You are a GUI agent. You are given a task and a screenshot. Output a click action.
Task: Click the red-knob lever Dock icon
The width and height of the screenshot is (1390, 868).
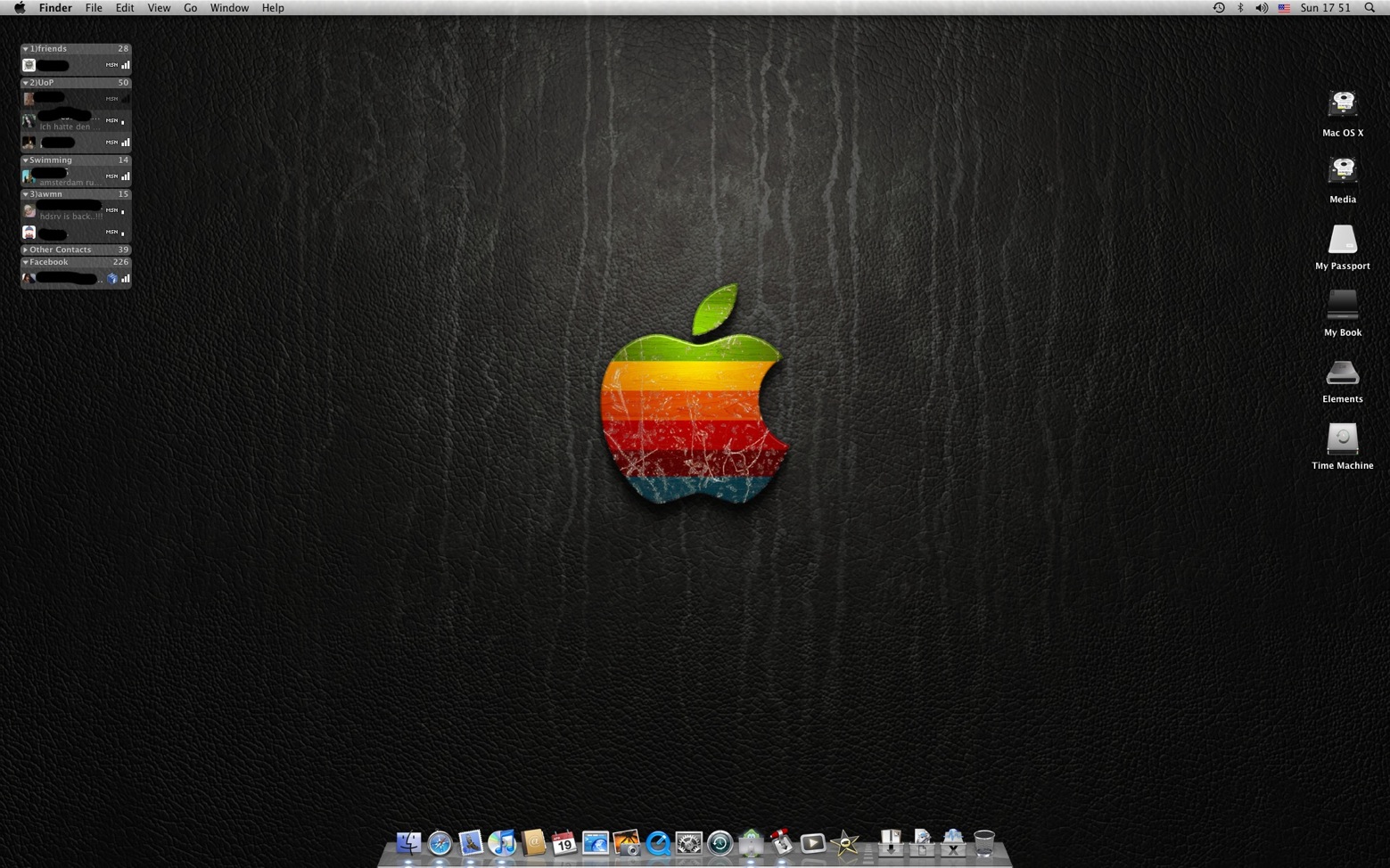(782, 842)
